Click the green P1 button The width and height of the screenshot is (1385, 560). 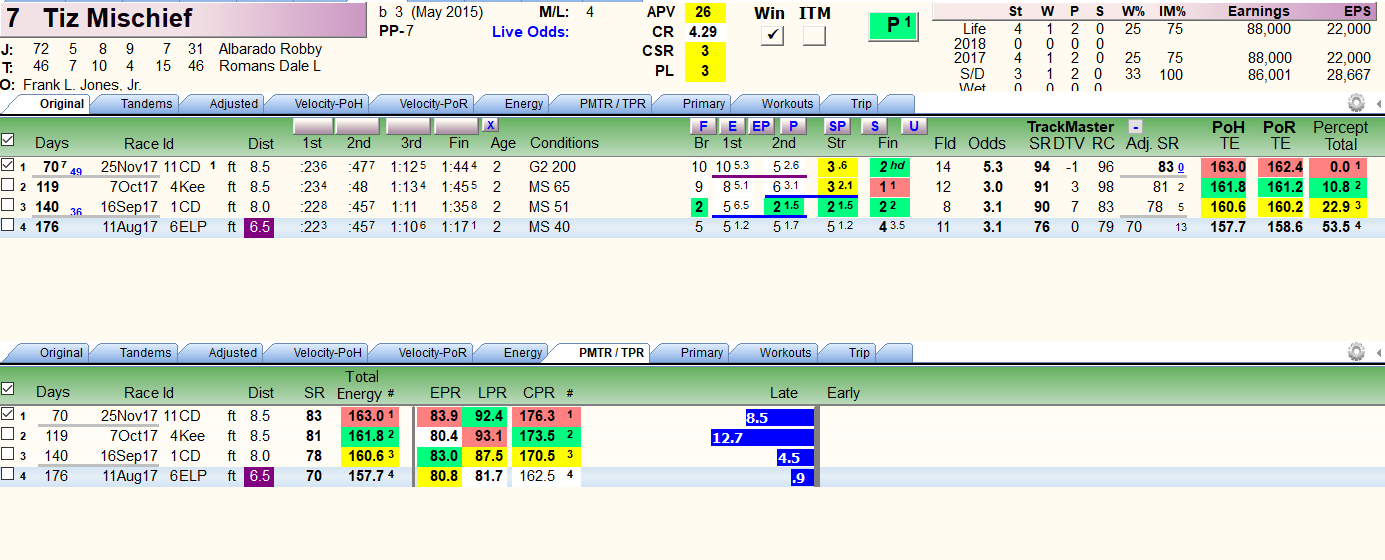click(893, 27)
